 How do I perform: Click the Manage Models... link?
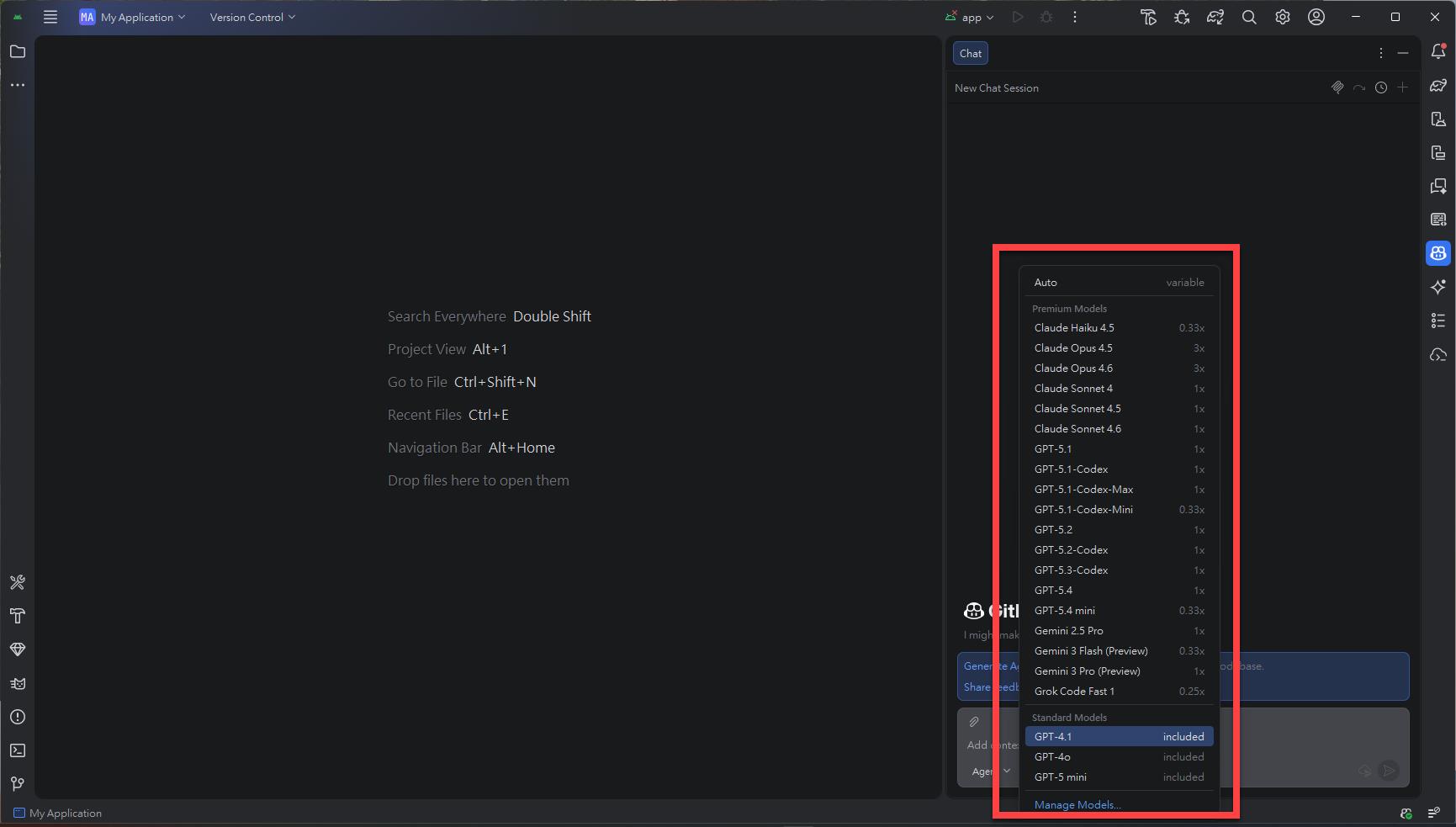click(x=1077, y=805)
